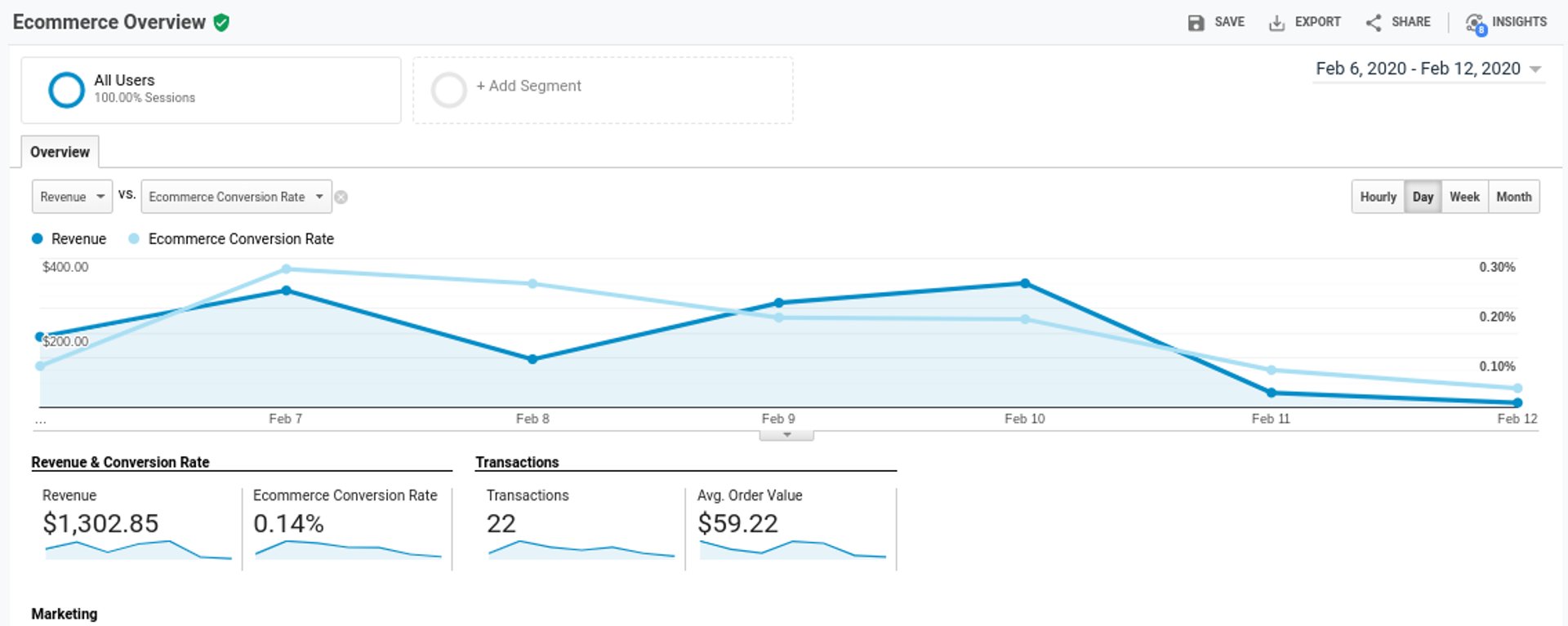The width and height of the screenshot is (1568, 626).
Task: Select the Overview tab
Action: click(60, 152)
